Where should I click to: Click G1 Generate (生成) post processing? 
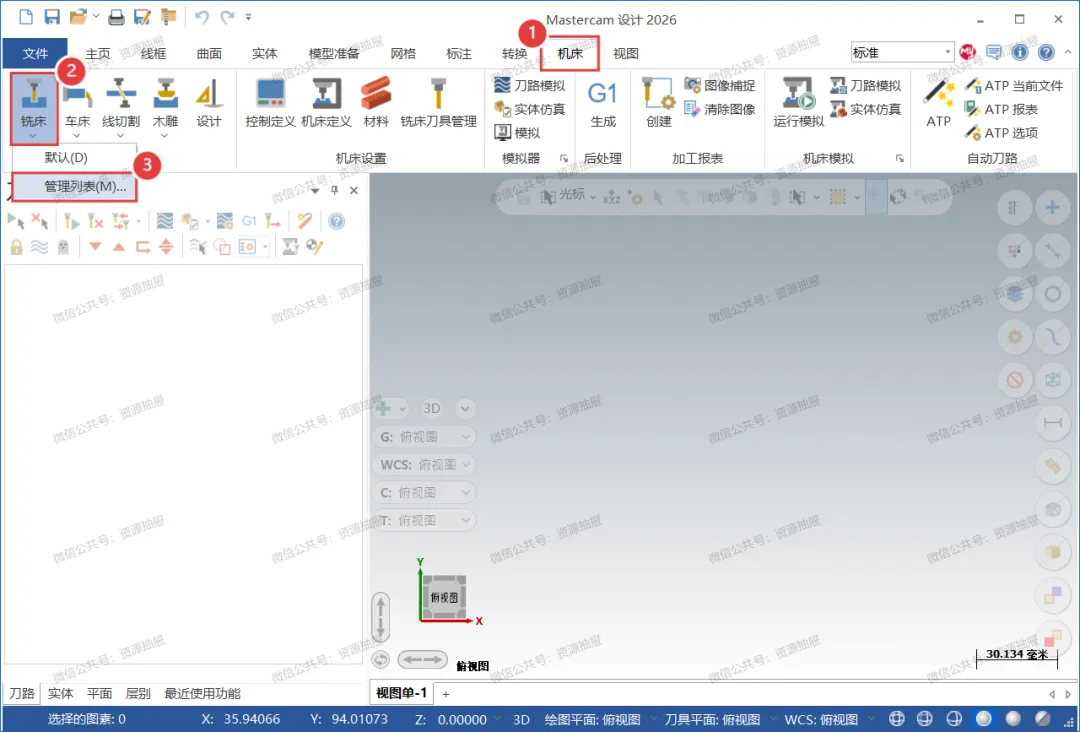click(603, 103)
